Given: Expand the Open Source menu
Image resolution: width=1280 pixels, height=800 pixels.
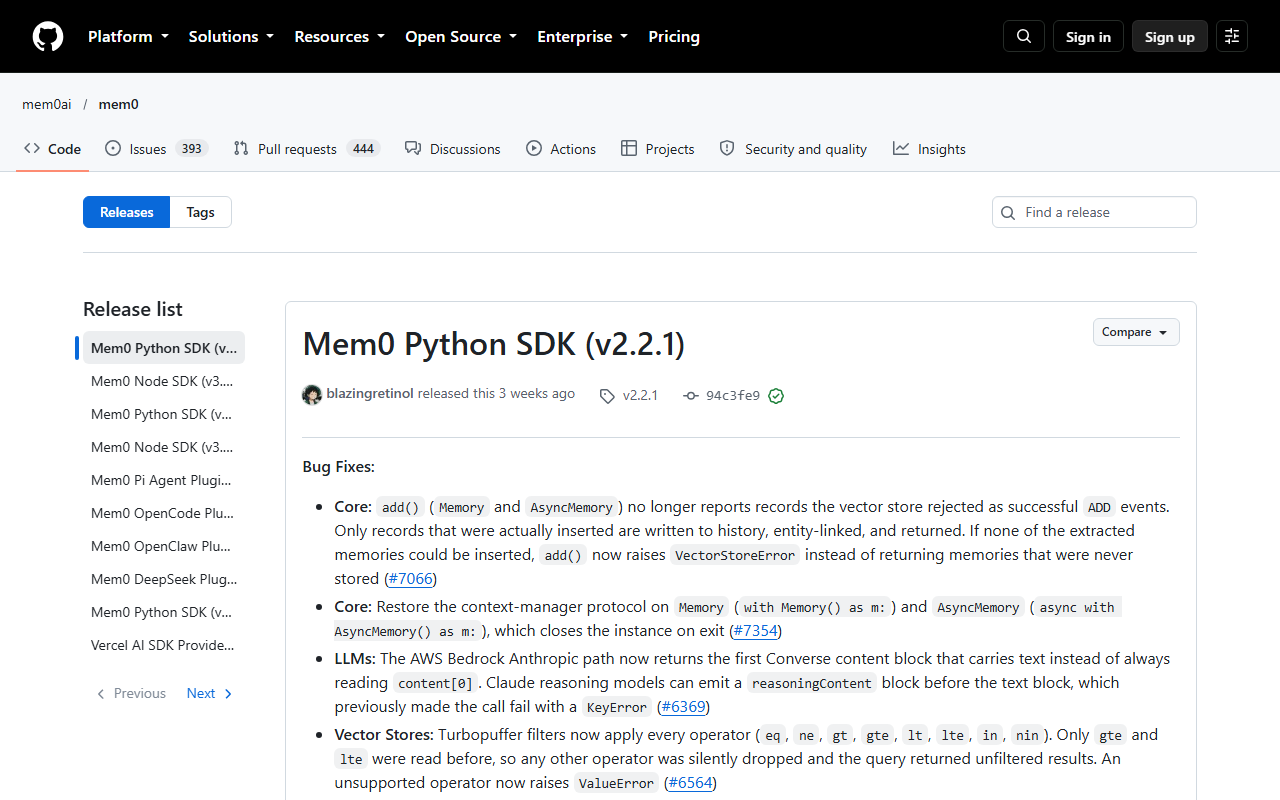Looking at the screenshot, I should coord(461,36).
